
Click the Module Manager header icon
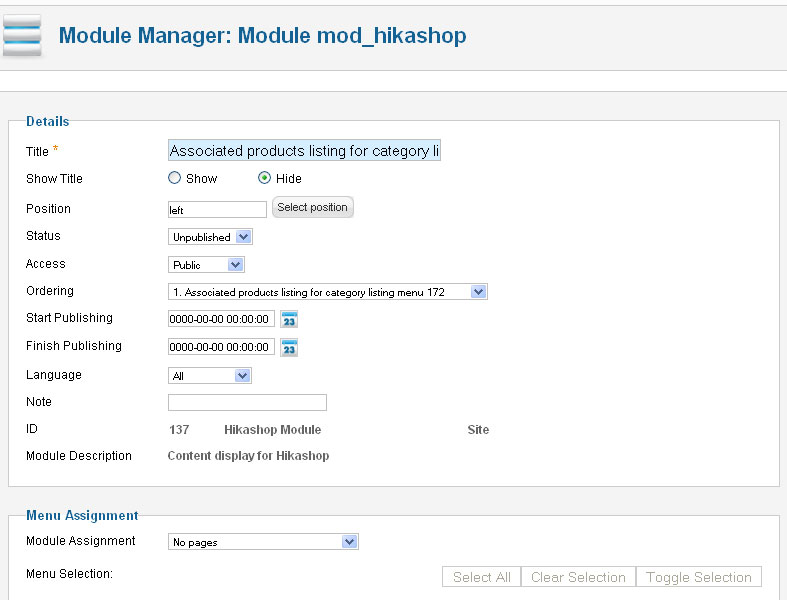tap(22, 36)
